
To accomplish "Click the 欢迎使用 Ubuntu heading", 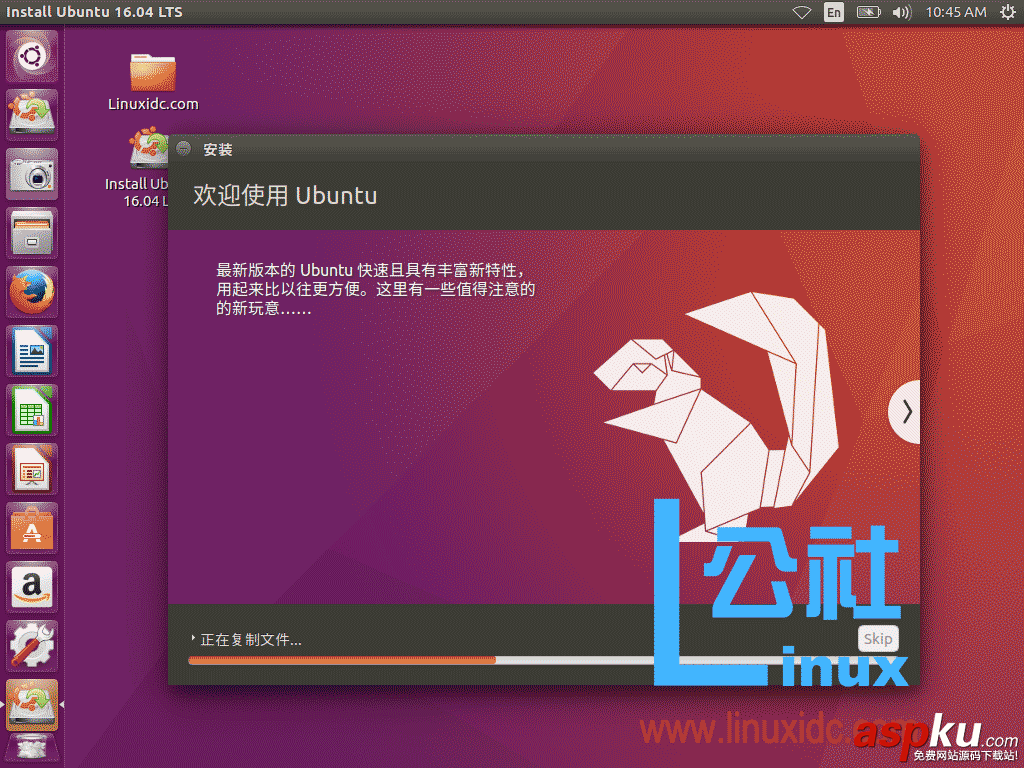I will (285, 195).
